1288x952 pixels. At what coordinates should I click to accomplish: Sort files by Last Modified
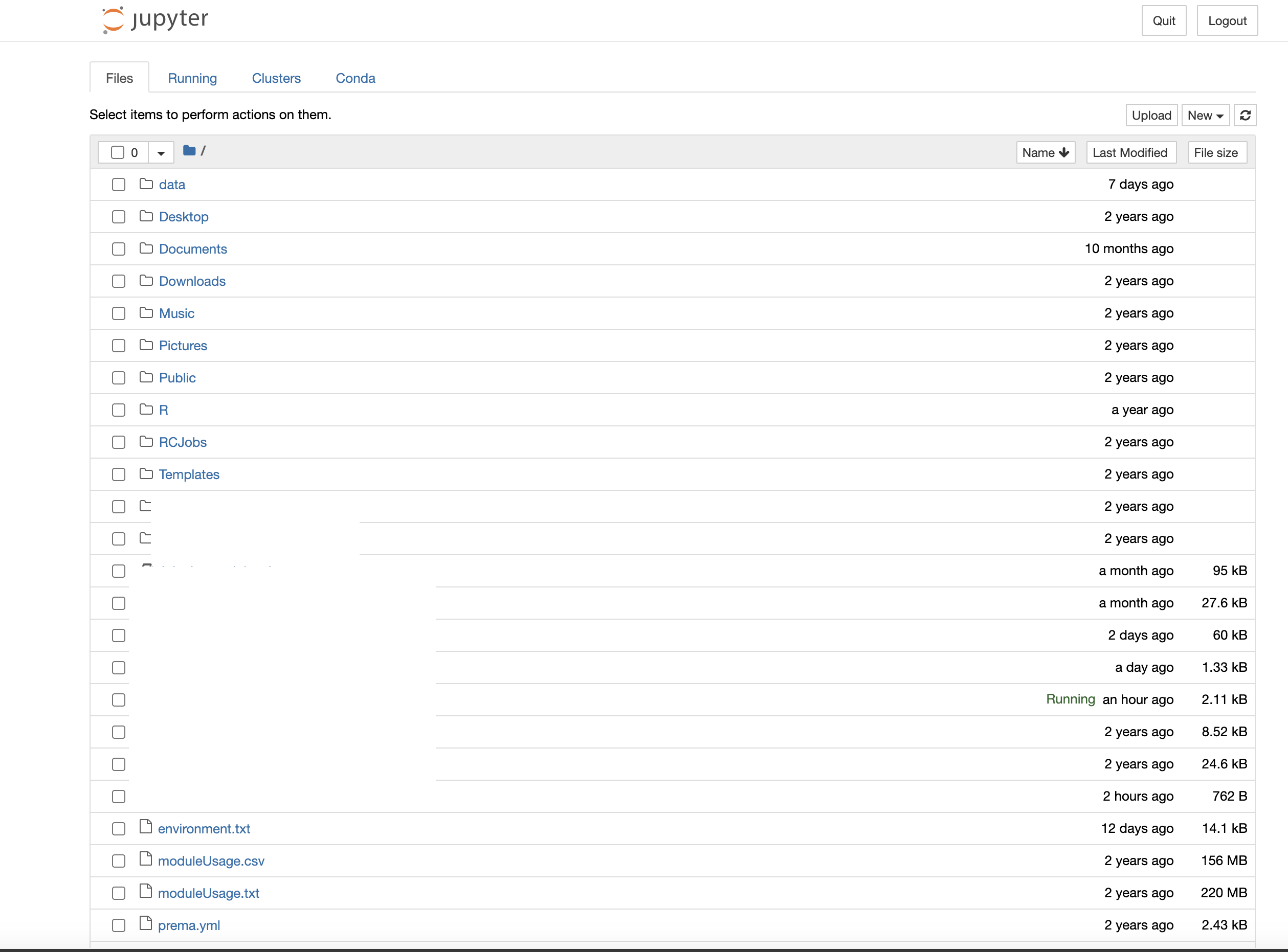click(1130, 153)
